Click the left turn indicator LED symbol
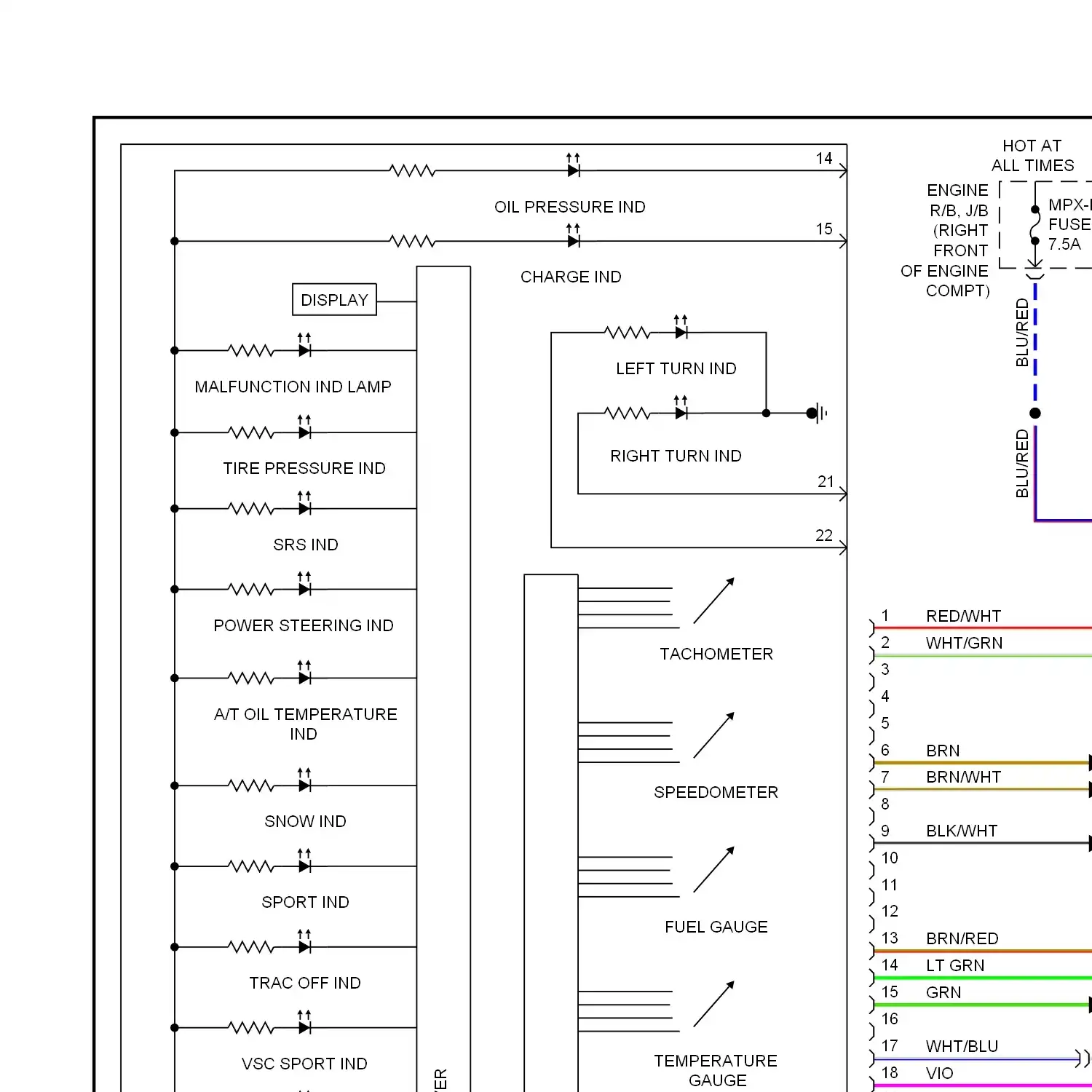This screenshot has height=1092, width=1092. [x=681, y=328]
